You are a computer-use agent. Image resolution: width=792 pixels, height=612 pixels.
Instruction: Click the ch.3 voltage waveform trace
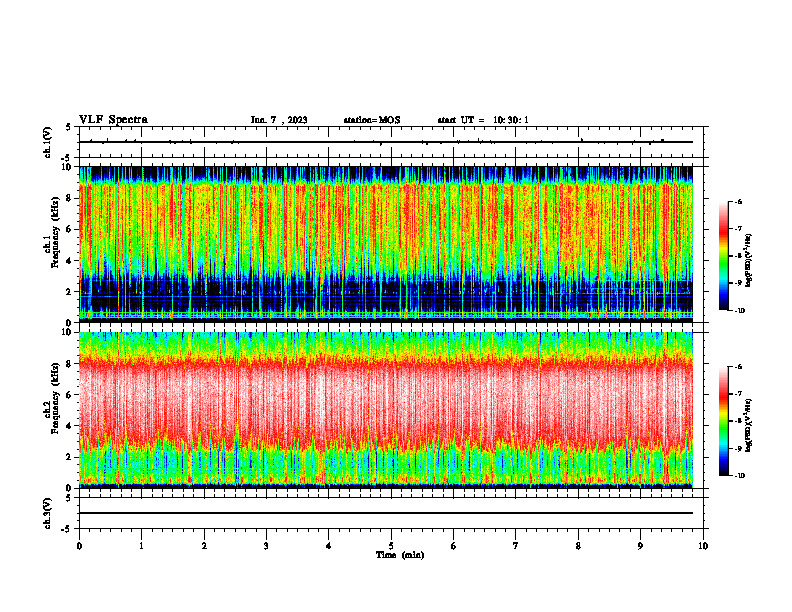pyautogui.click(x=386, y=513)
